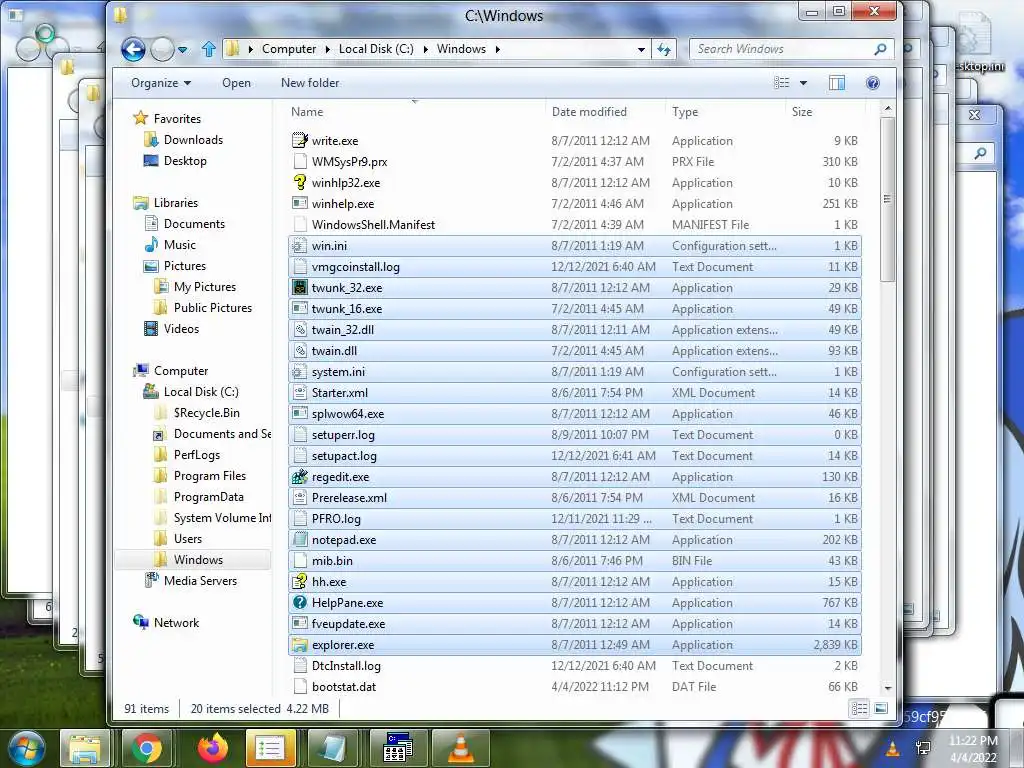Expand arrow after Computer breadcrumb
The height and width of the screenshot is (768, 1024).
click(328, 49)
